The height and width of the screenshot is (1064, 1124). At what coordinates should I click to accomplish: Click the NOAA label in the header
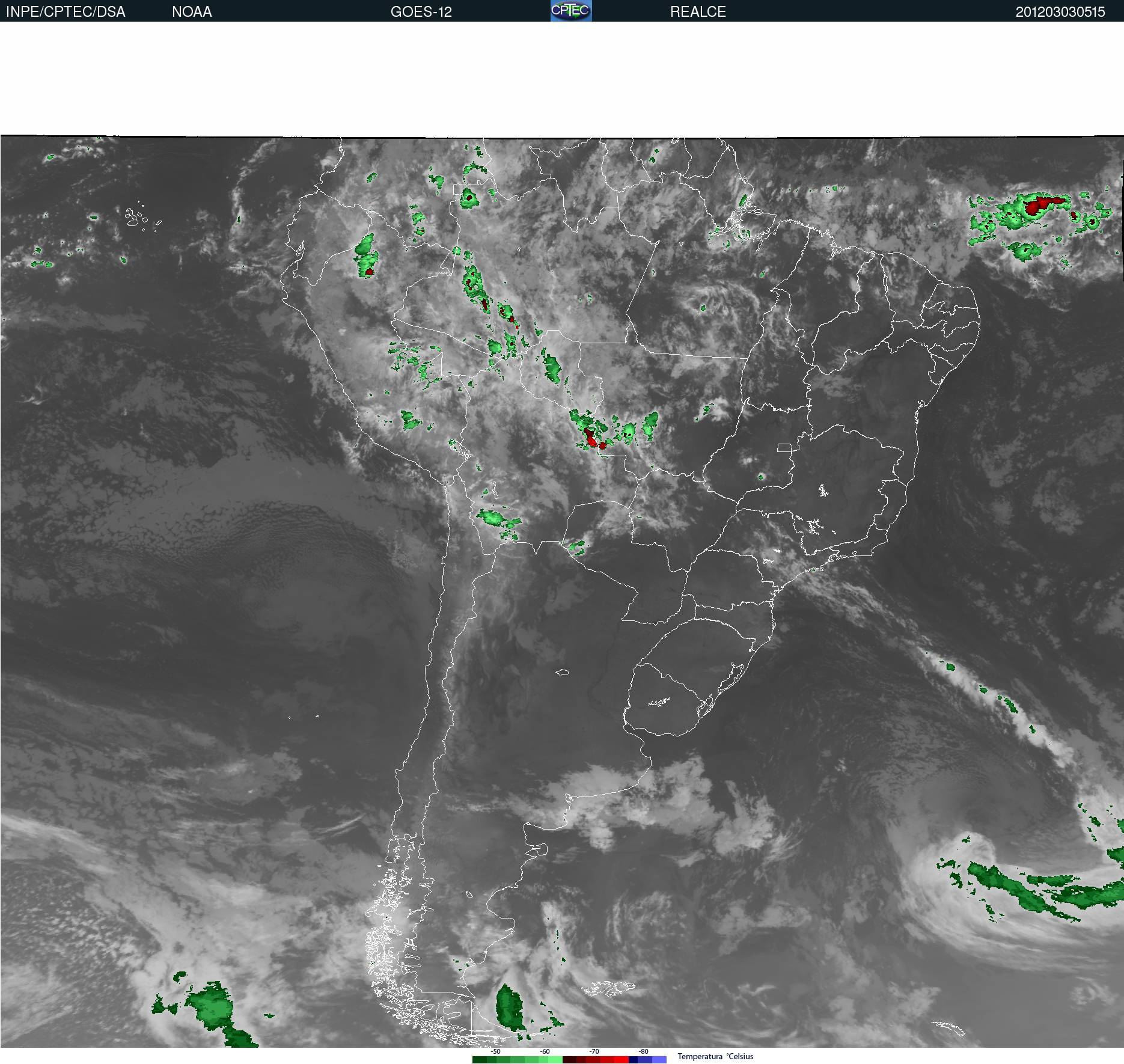tap(192, 12)
